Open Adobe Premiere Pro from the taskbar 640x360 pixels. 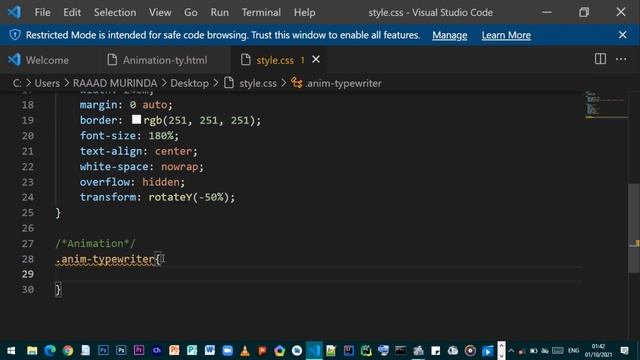(139, 351)
